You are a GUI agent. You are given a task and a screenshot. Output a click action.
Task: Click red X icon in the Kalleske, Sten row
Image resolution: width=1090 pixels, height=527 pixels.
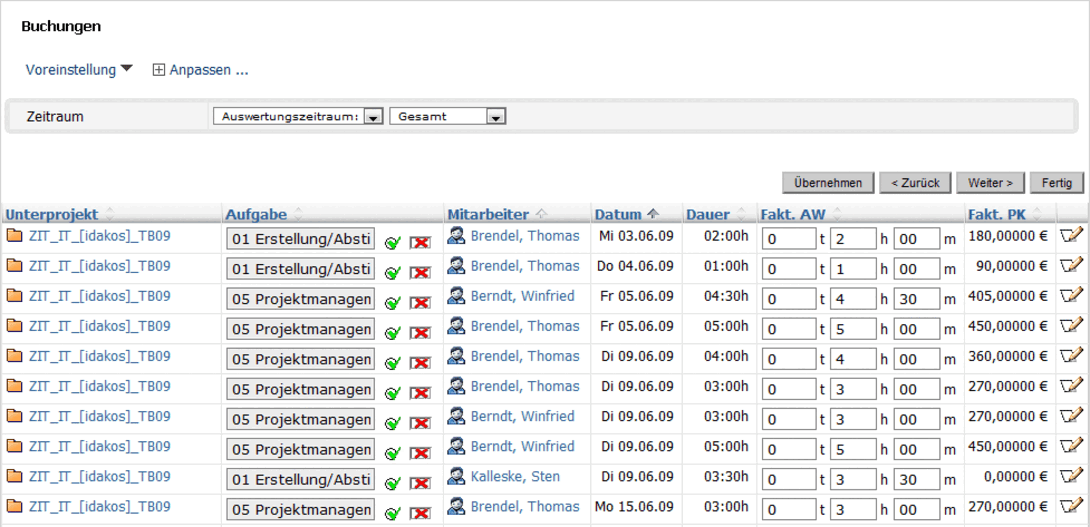coord(420,483)
